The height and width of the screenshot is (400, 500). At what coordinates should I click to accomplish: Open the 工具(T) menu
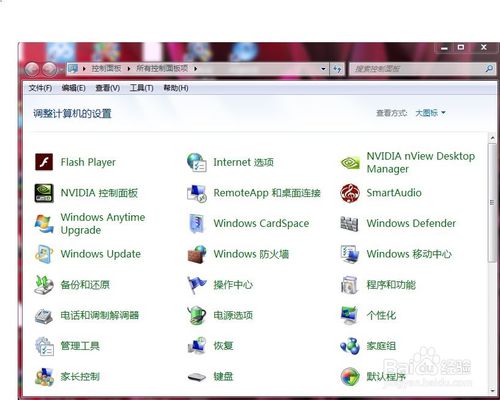point(141,88)
